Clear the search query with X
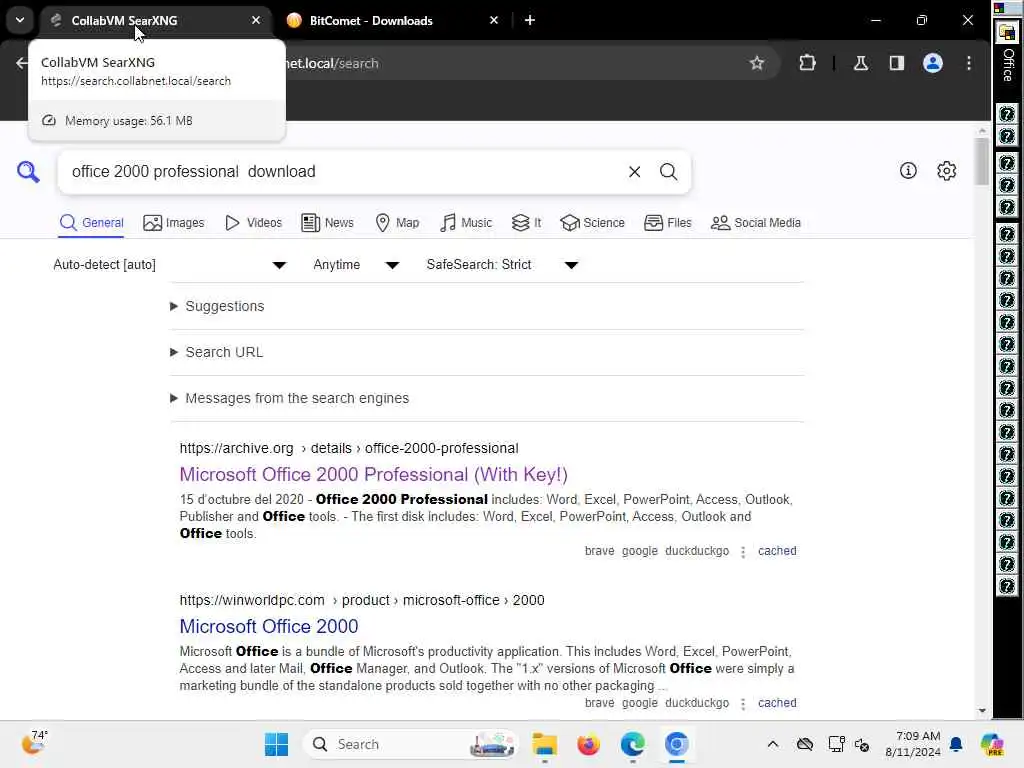Screen dimensions: 1024x768 pos(634,172)
